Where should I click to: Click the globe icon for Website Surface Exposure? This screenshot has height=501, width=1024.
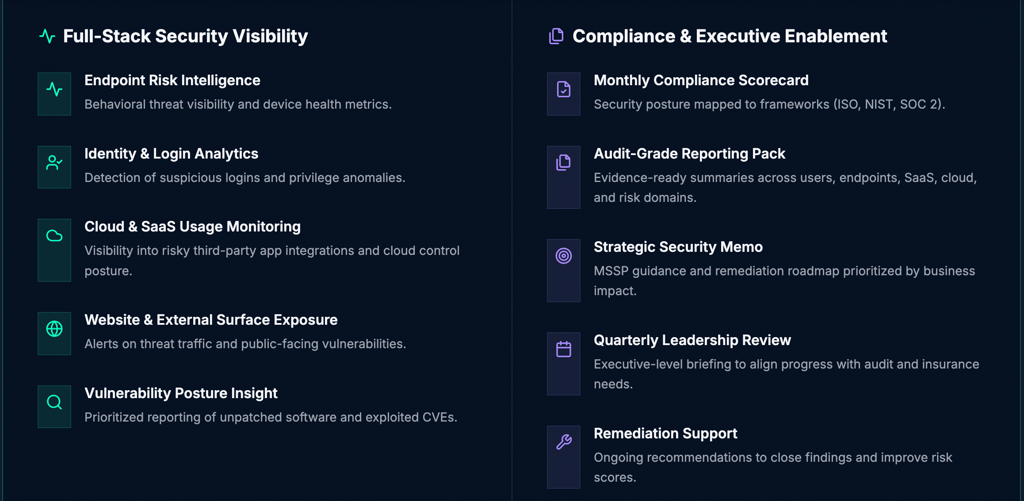(54, 329)
